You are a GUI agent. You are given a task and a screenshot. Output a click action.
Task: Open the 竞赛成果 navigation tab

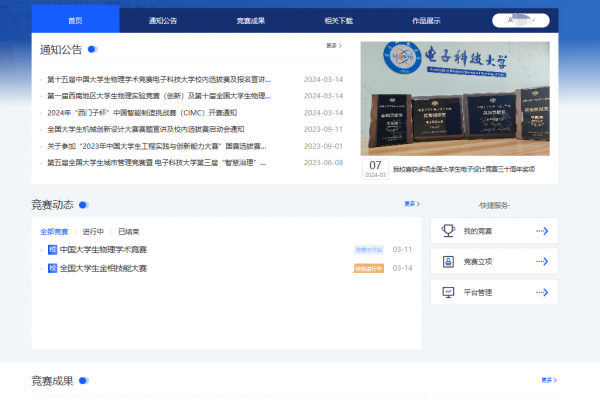[x=251, y=21]
